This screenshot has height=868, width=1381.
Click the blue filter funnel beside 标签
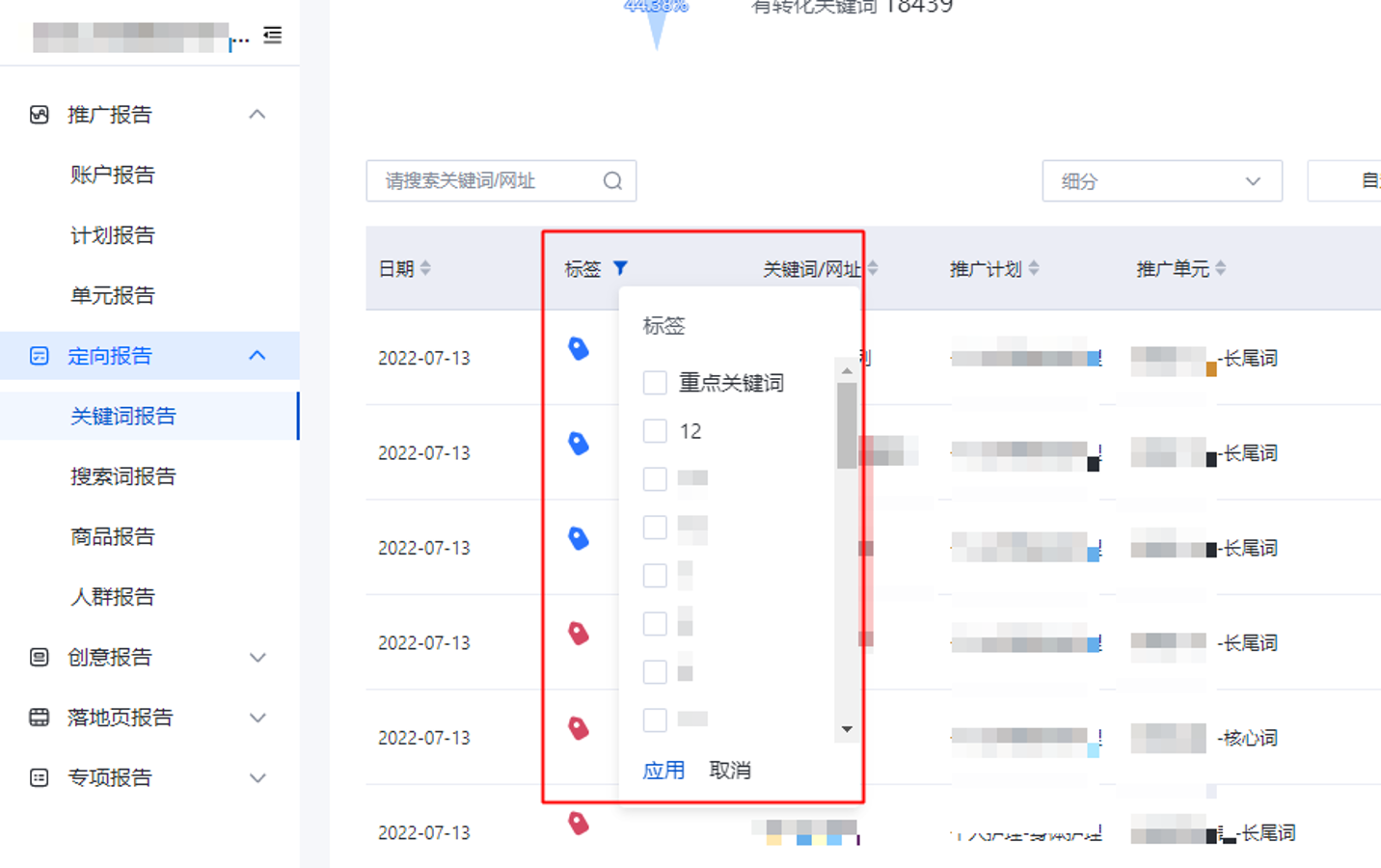[x=620, y=268]
